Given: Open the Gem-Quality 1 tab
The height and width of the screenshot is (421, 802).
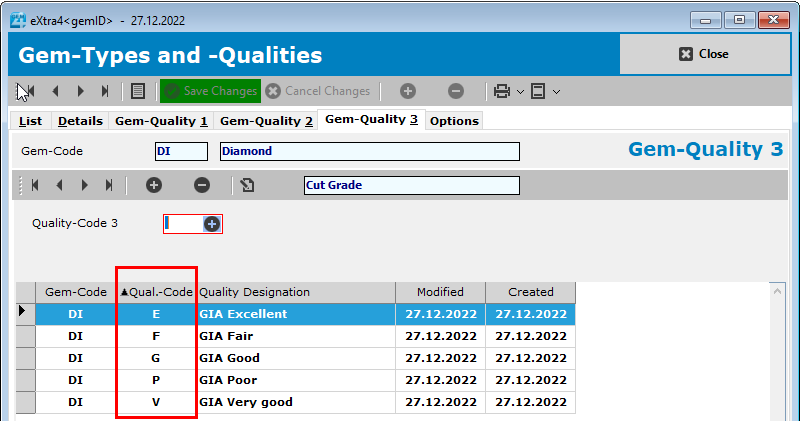Looking at the screenshot, I should tap(161, 121).
